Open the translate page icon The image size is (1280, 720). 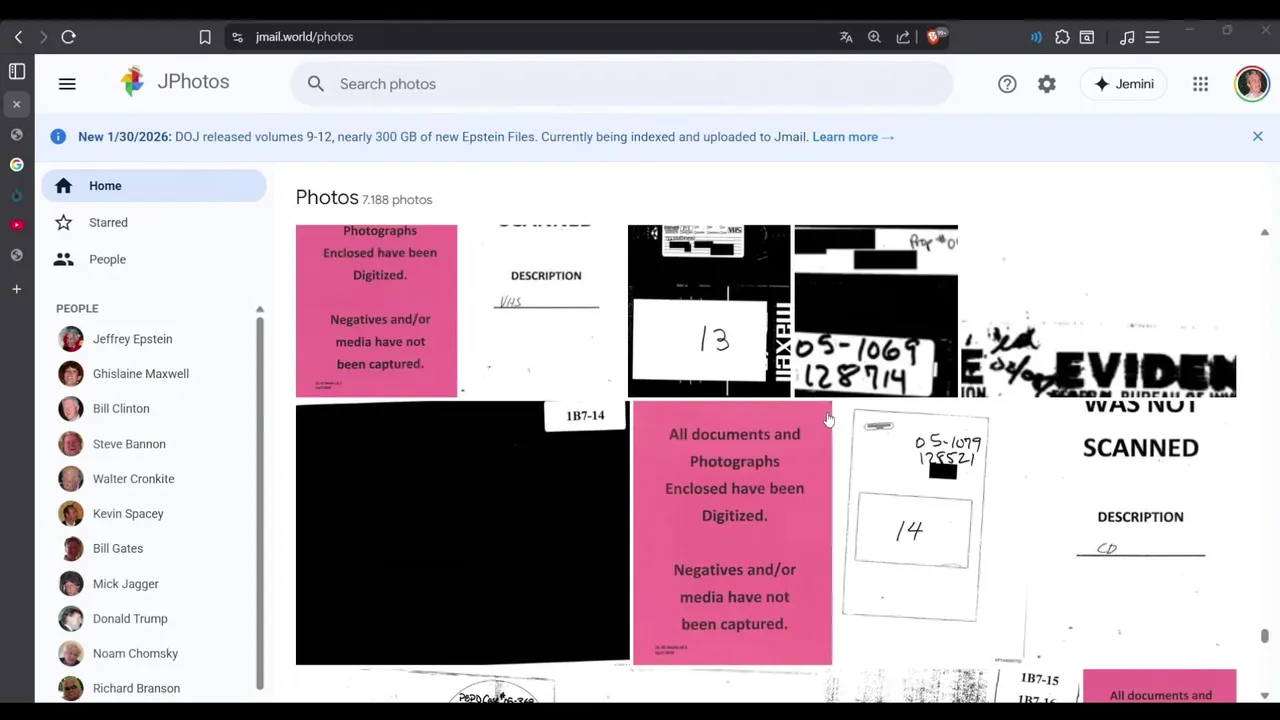click(x=846, y=37)
